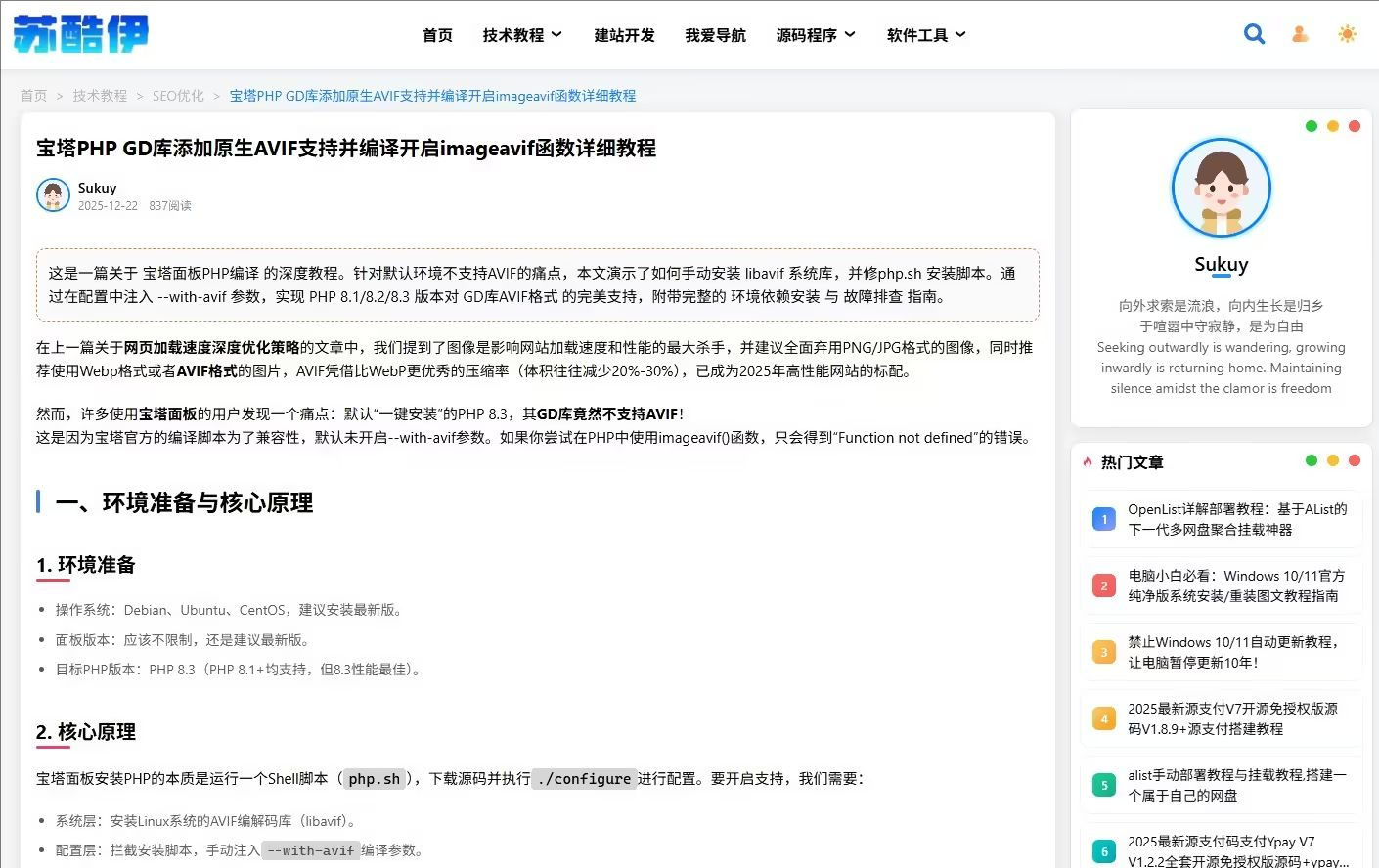Click the number 6 badge on the Ypay V7 article
Screen dimensions: 1379x868
coord(1103,850)
